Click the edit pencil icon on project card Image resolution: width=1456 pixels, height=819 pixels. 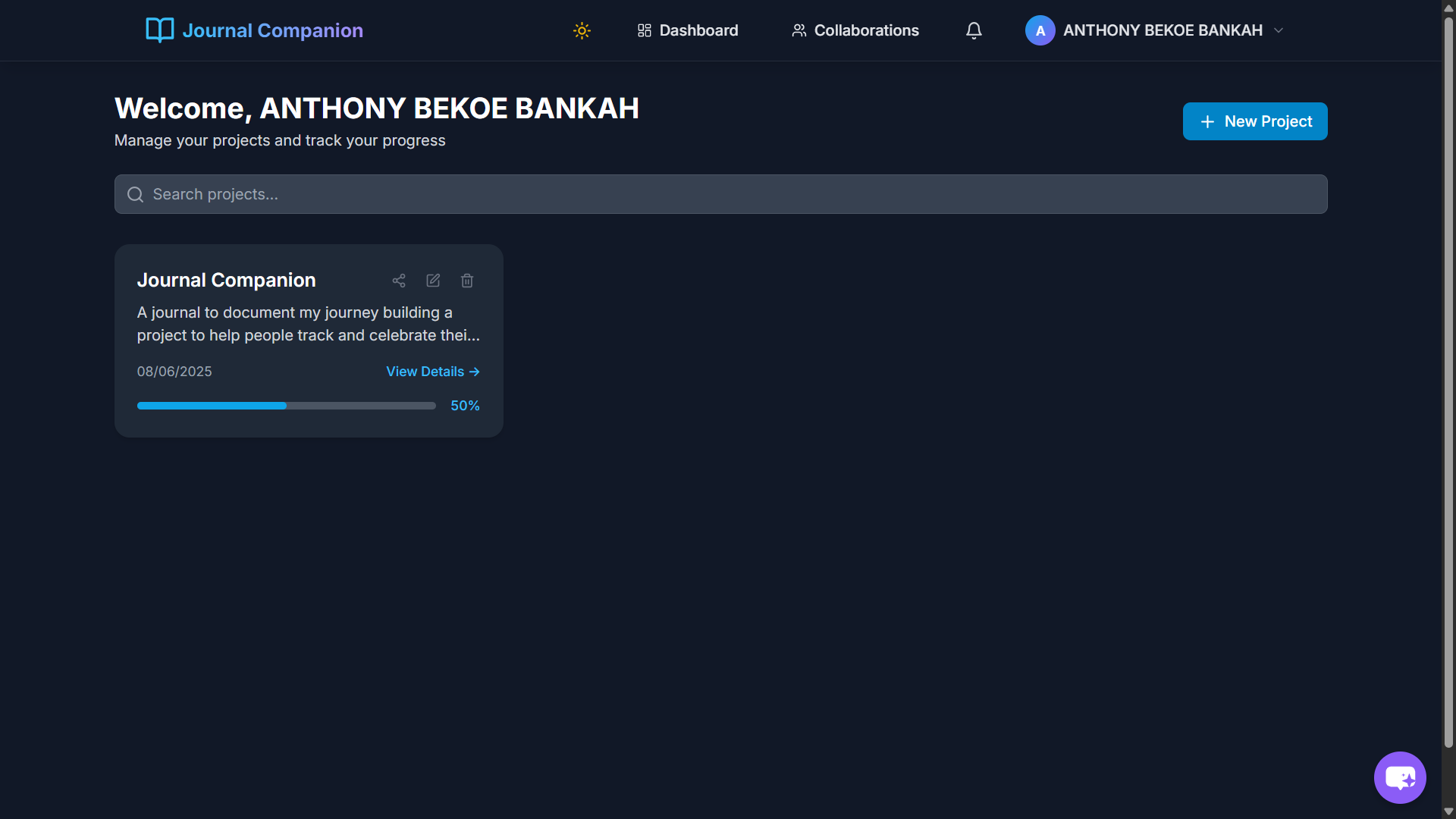(x=433, y=281)
